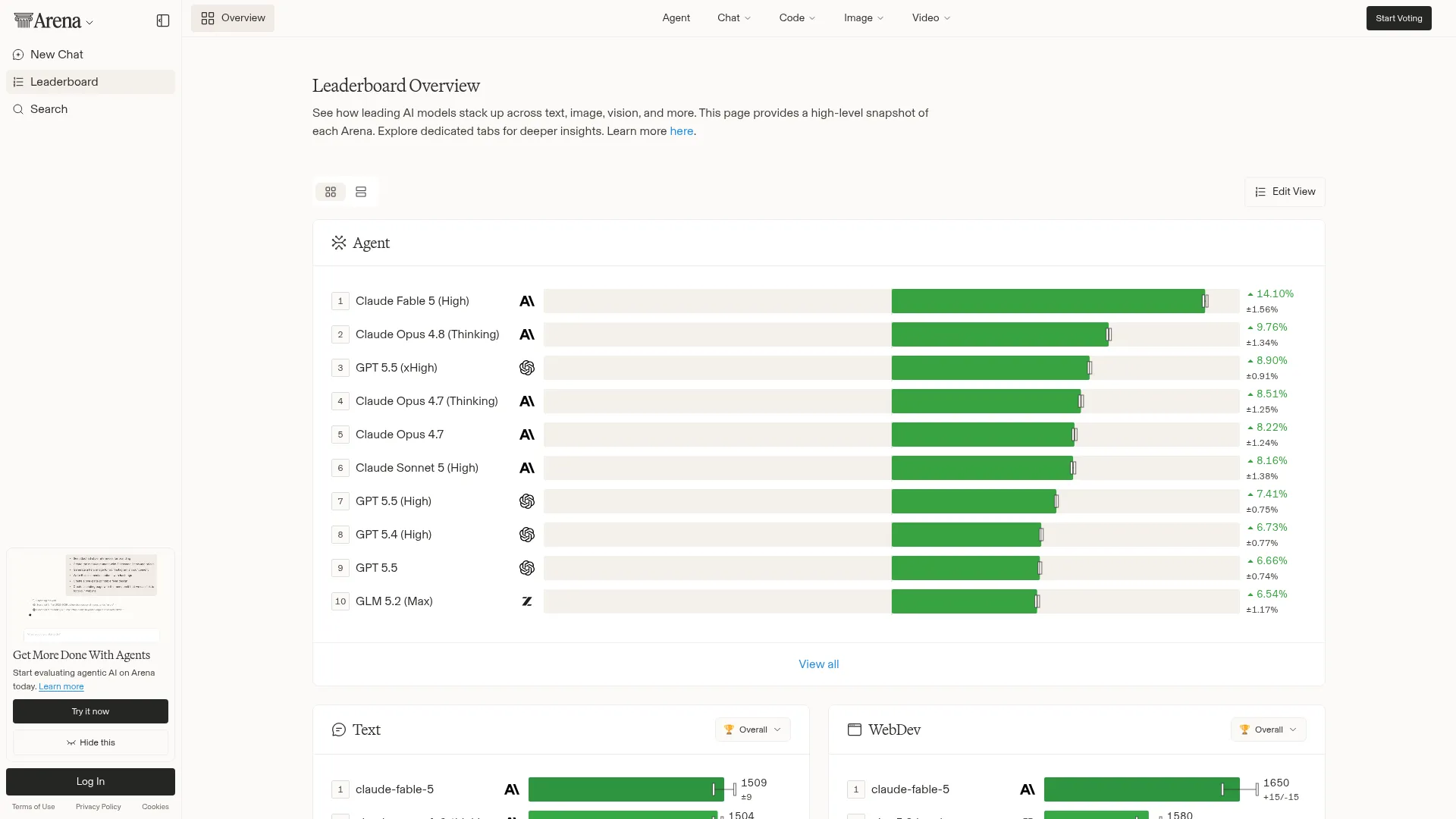Click Anthropic logo beside Claude Fable 5 (High)
The height and width of the screenshot is (819, 1456).
point(527,301)
